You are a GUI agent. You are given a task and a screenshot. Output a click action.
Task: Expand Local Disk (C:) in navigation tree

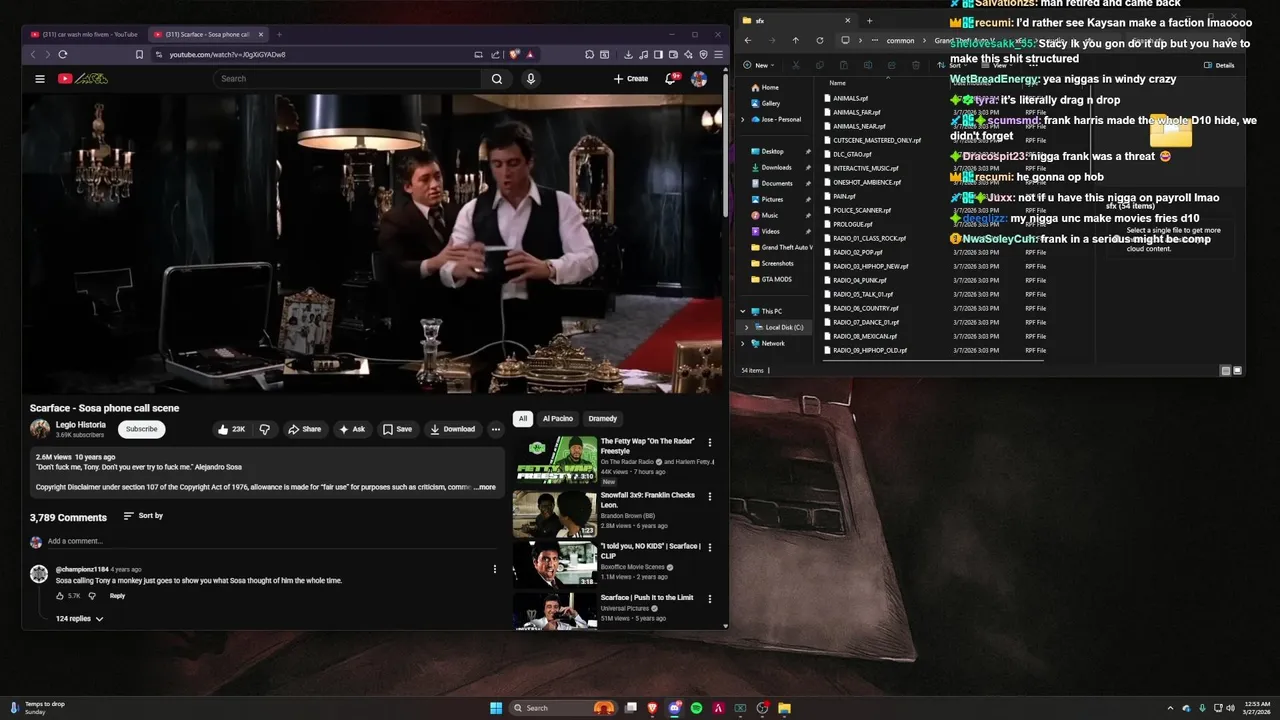tap(746, 327)
